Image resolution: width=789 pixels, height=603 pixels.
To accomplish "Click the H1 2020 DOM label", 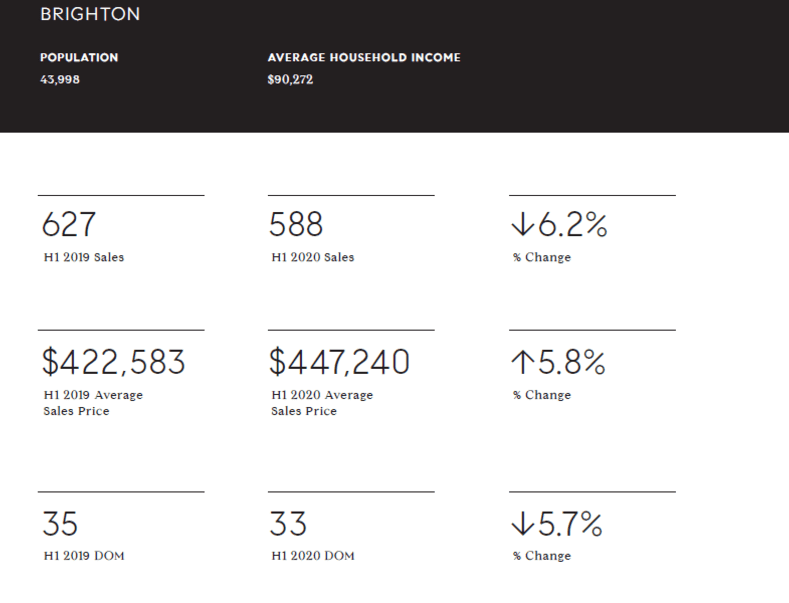I will [312, 556].
